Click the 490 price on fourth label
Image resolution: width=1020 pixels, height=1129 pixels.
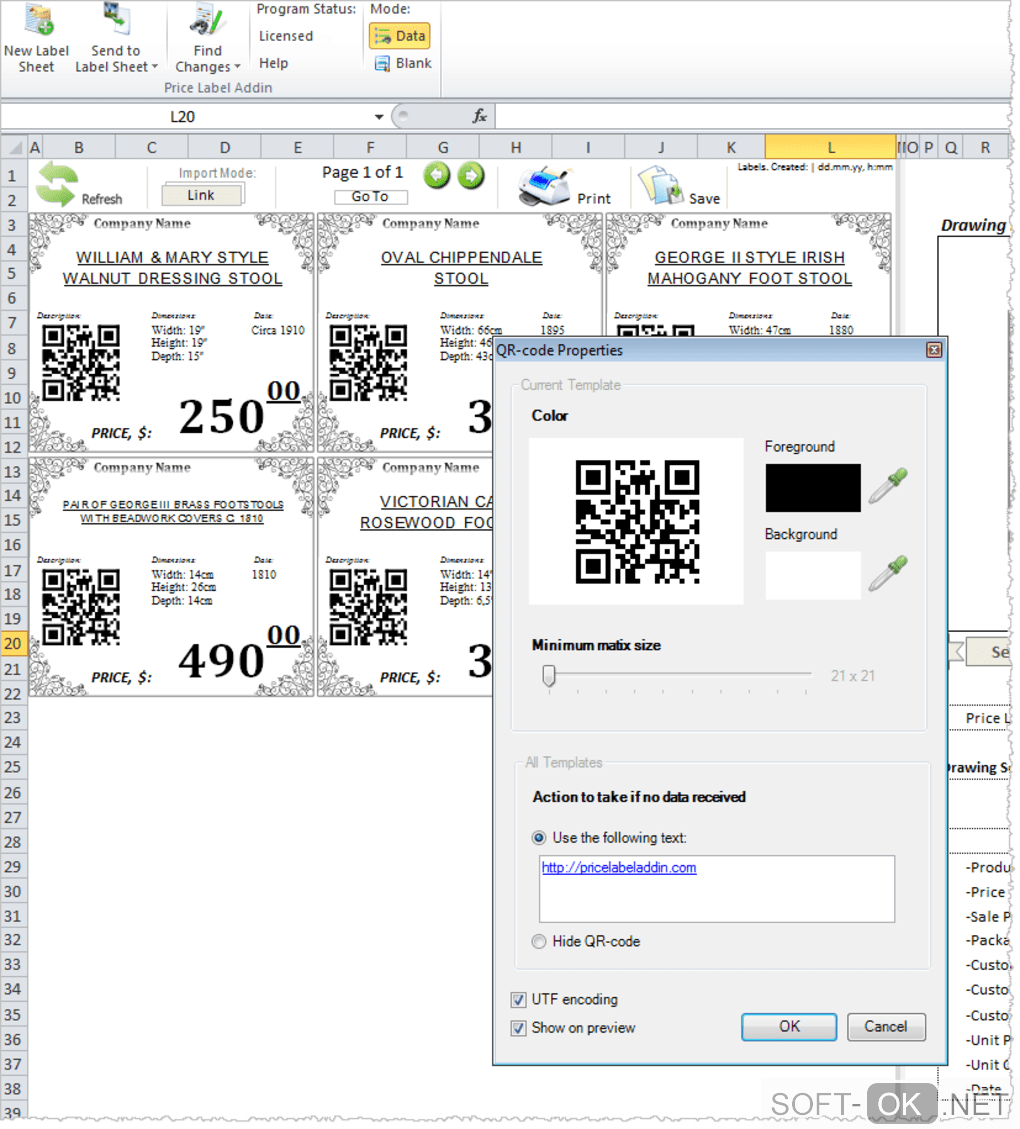pyautogui.click(x=222, y=661)
